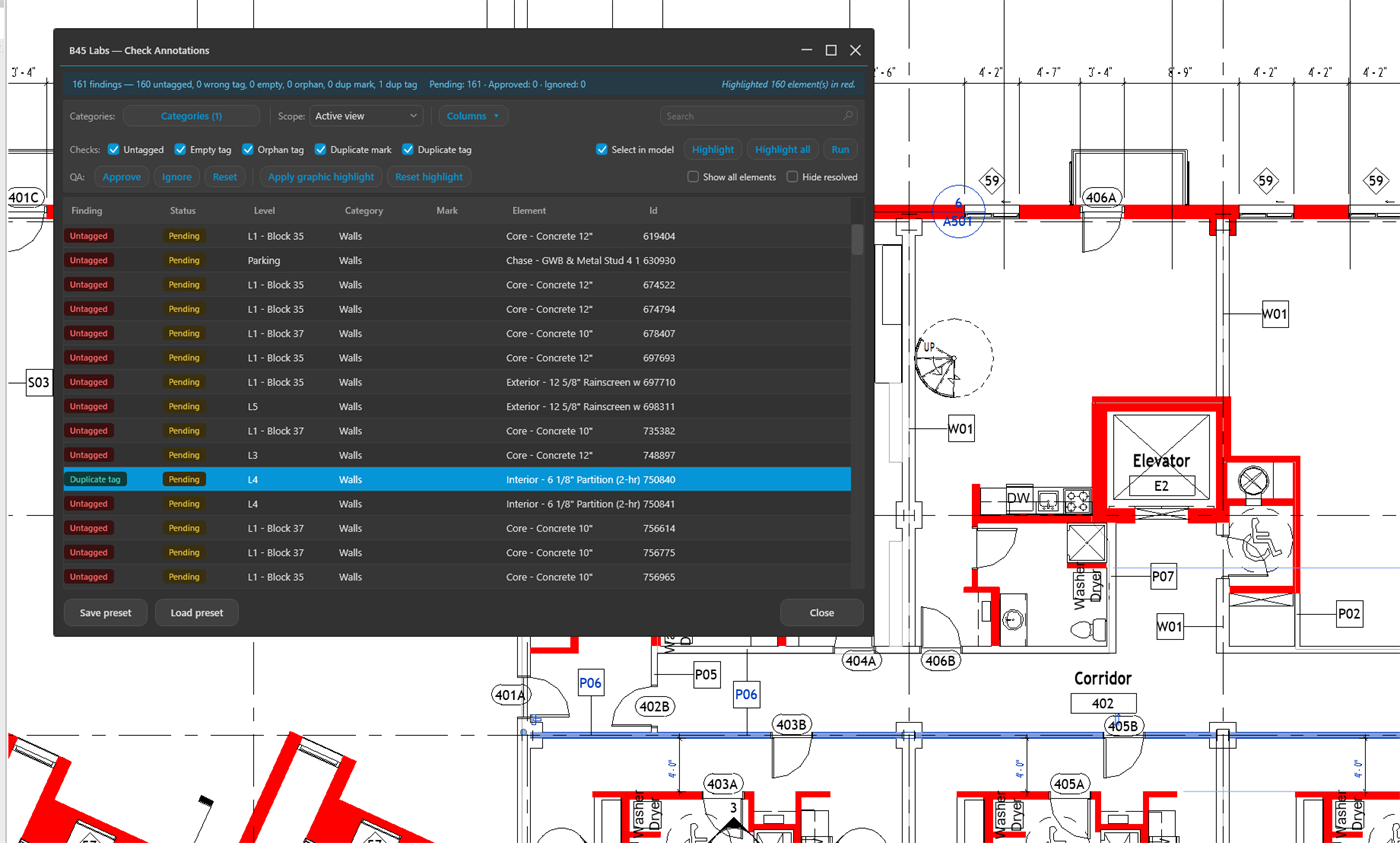Viewport: 1400px width, 843px height.
Task: Sort by the Status column header
Action: (183, 211)
